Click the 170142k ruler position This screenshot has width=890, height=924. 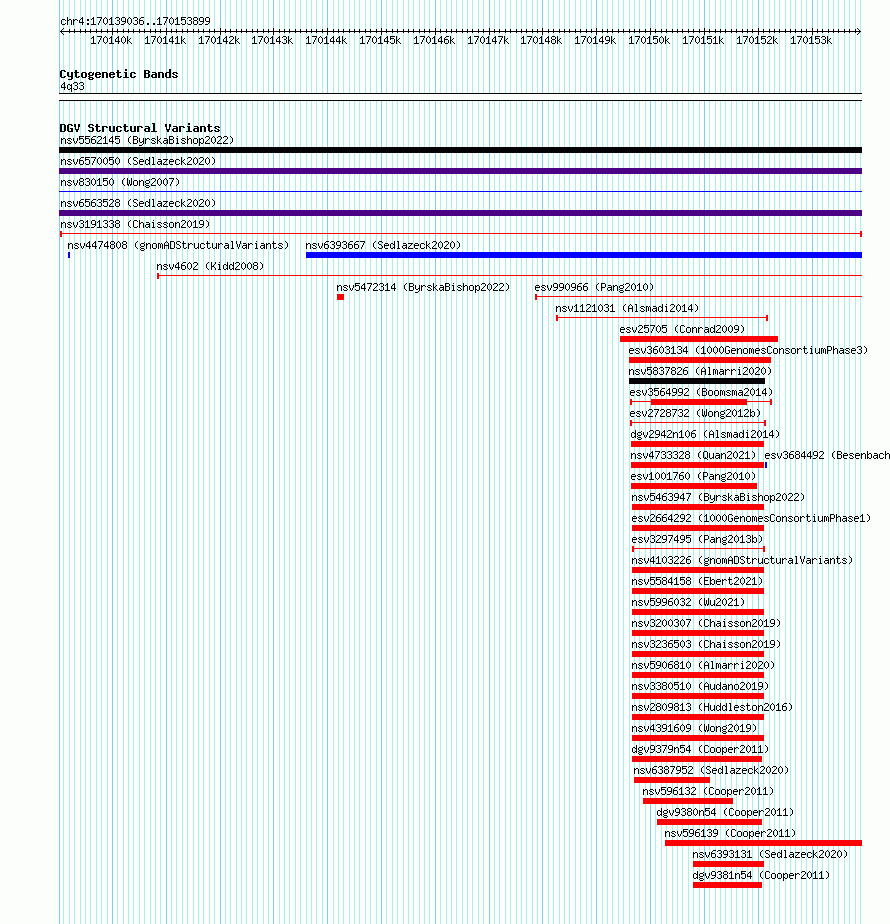(x=219, y=41)
